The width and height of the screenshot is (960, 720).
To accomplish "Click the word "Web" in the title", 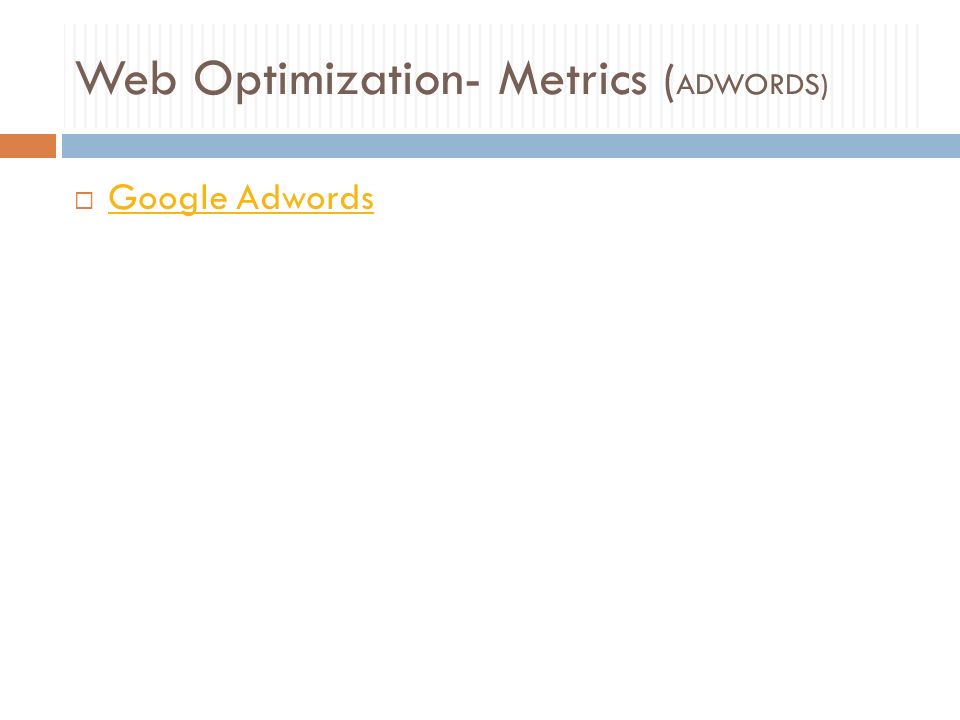I will [126, 78].
